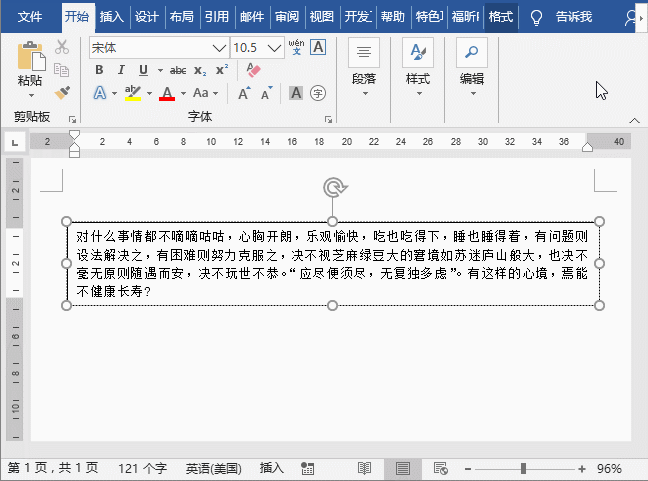The width and height of the screenshot is (648, 481).
Task: Open the Styles (样式) gallery
Action: [418, 67]
